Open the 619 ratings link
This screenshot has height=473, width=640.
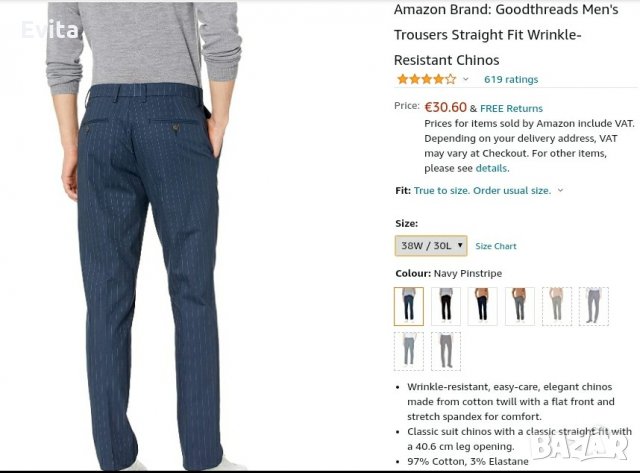pyautogui.click(x=511, y=80)
